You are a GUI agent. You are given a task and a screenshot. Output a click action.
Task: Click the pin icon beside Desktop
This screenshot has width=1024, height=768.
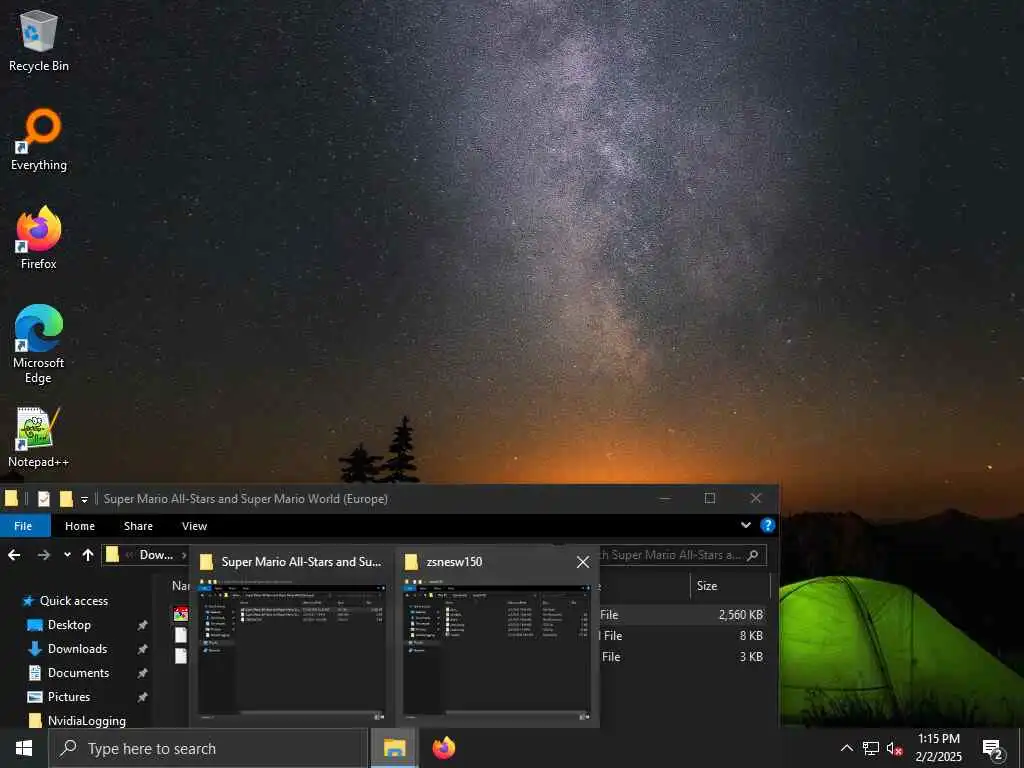click(142, 625)
